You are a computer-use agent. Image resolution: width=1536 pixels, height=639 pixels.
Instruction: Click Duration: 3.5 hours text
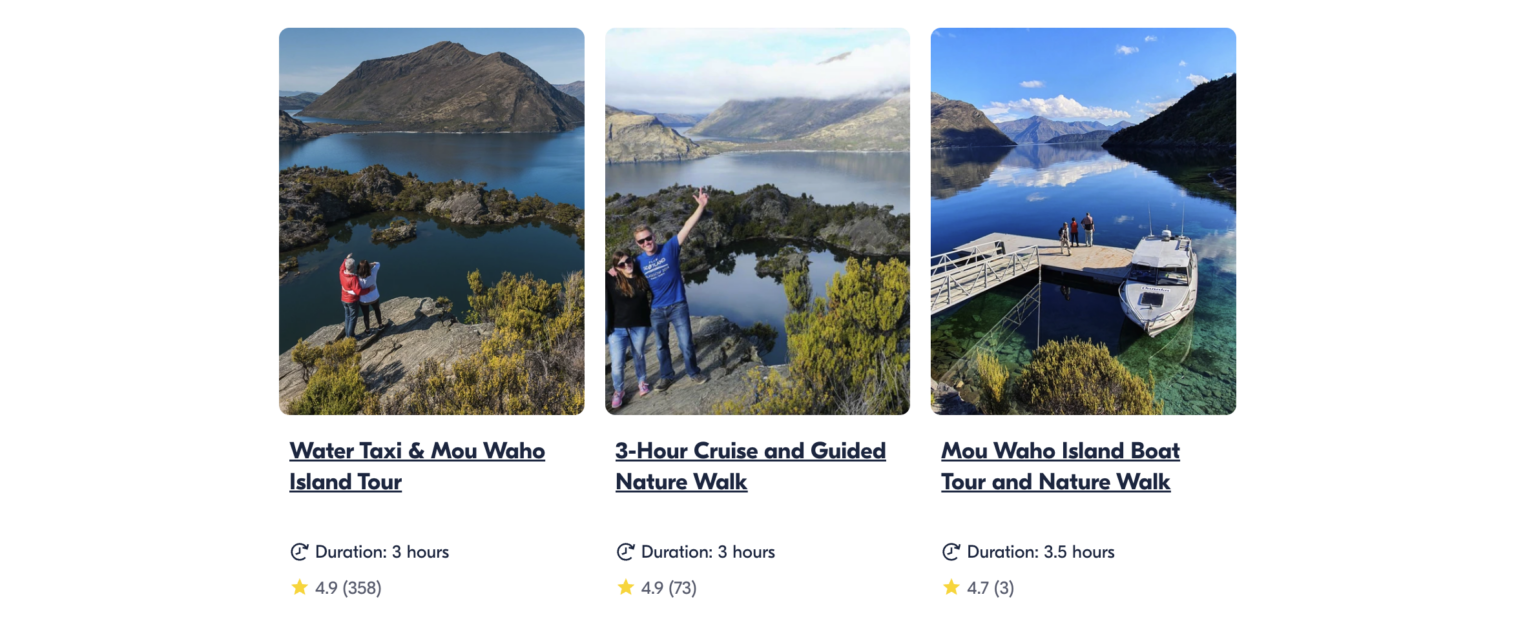click(x=1040, y=551)
